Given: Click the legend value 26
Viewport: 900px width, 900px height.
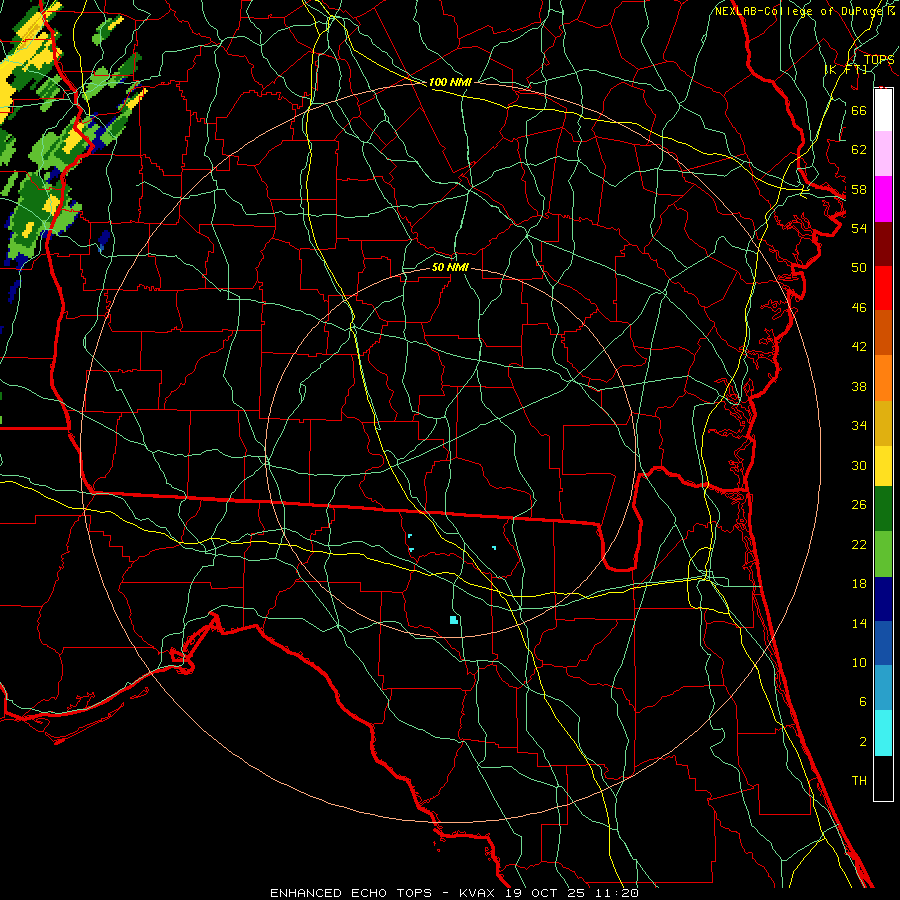Looking at the screenshot, I should (859, 505).
